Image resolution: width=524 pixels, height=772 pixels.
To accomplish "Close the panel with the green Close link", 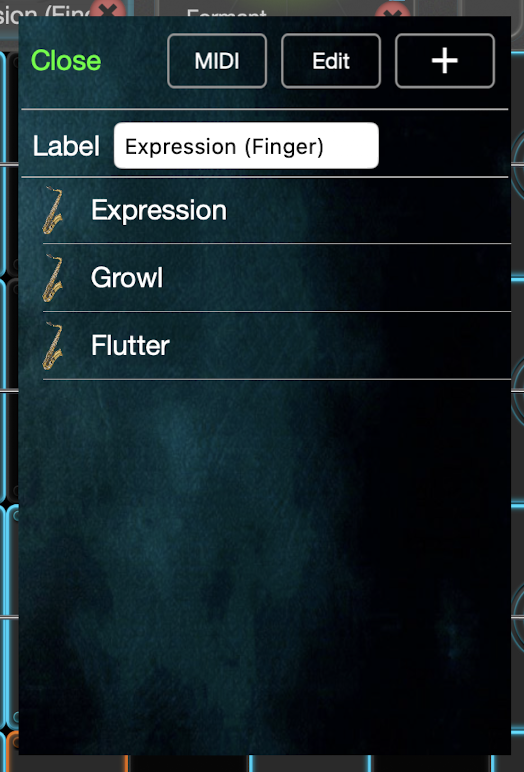I will coord(66,61).
